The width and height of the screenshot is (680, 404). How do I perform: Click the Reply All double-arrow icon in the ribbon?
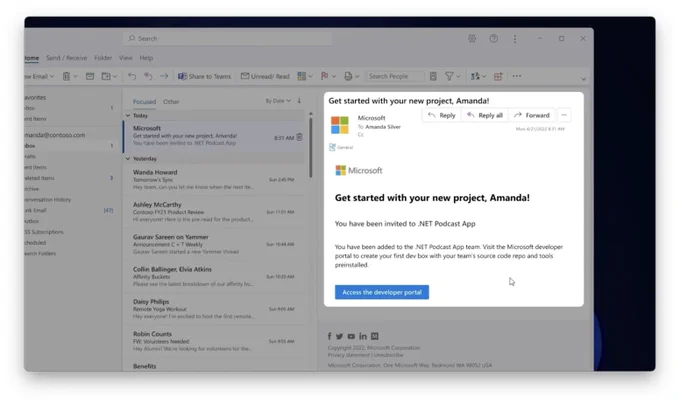pos(148,76)
